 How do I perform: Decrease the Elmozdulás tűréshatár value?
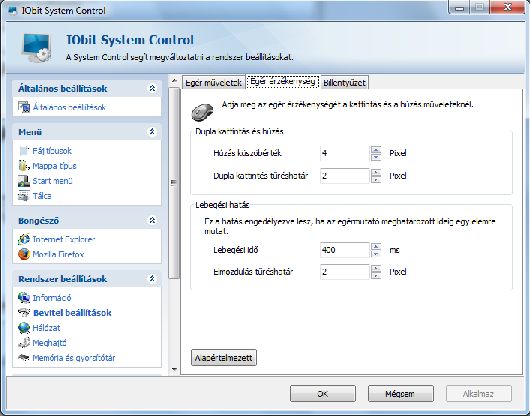(376, 275)
